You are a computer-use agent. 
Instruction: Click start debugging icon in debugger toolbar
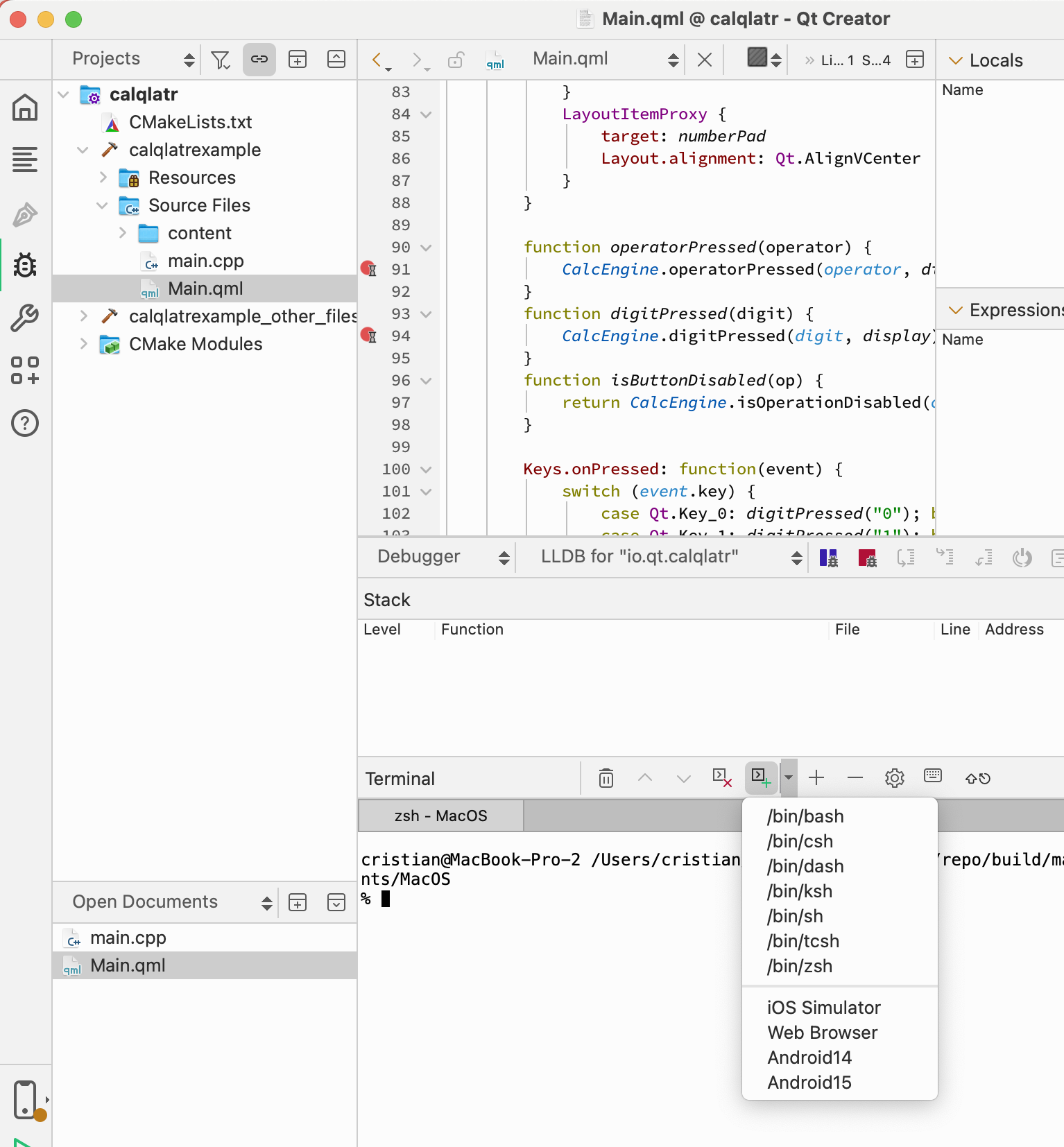coord(829,558)
